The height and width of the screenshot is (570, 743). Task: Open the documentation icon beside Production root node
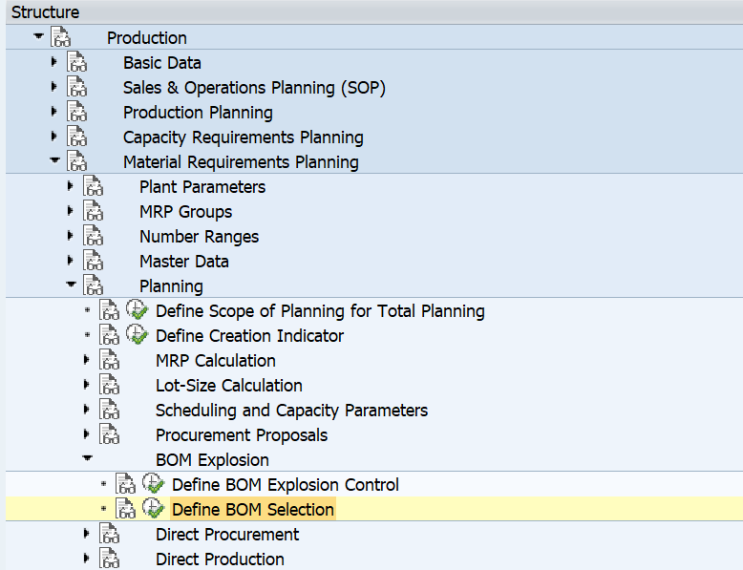coord(61,37)
